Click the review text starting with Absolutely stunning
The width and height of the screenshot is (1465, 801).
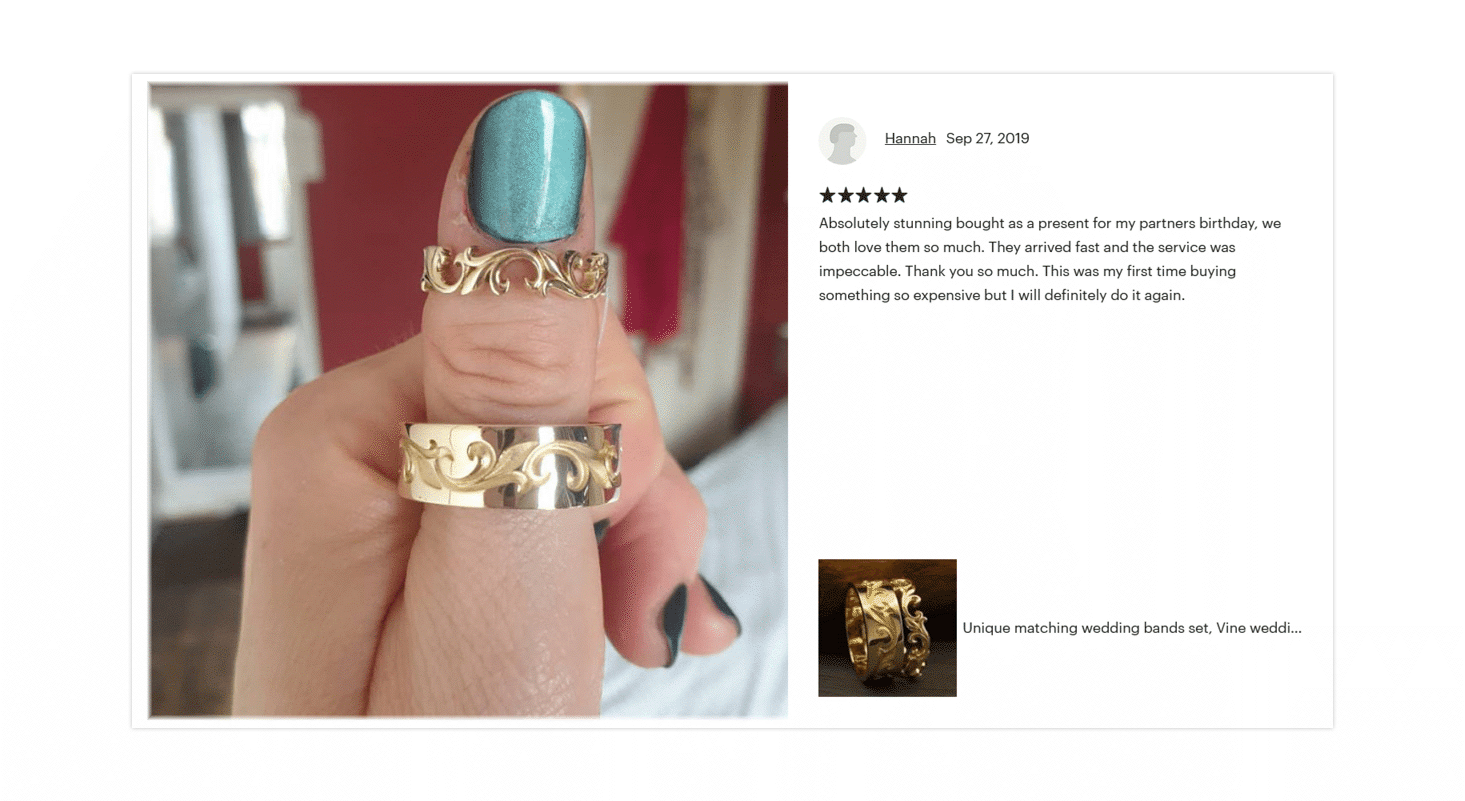[x=1050, y=259]
